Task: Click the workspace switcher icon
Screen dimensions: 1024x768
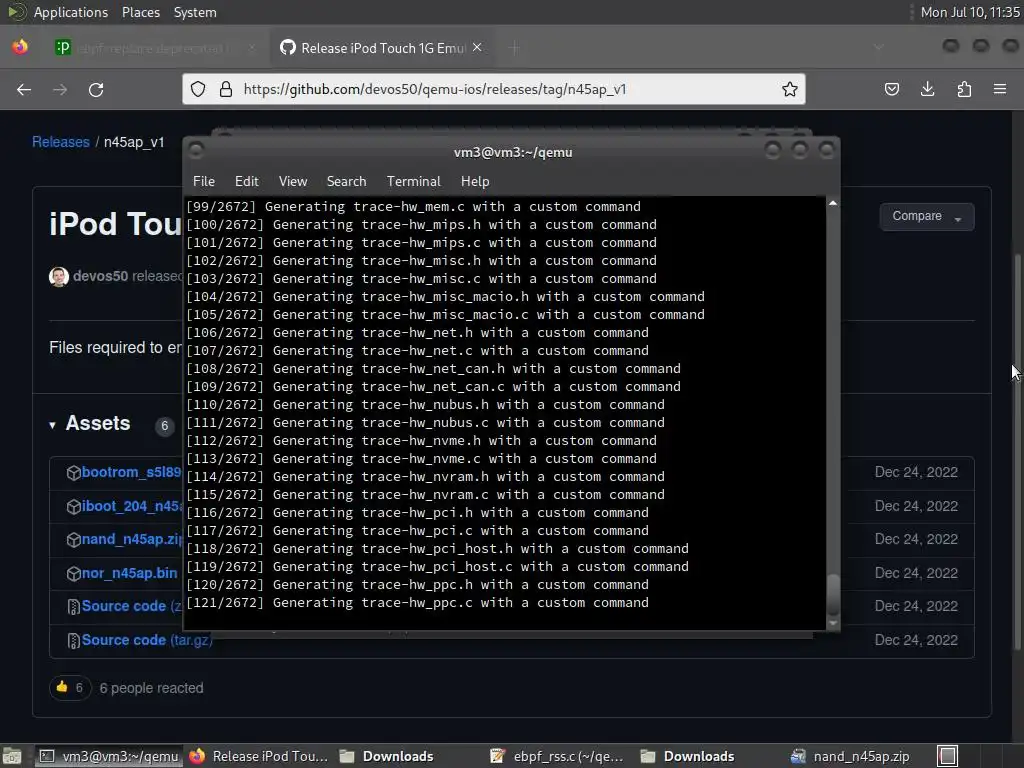Action: point(948,756)
